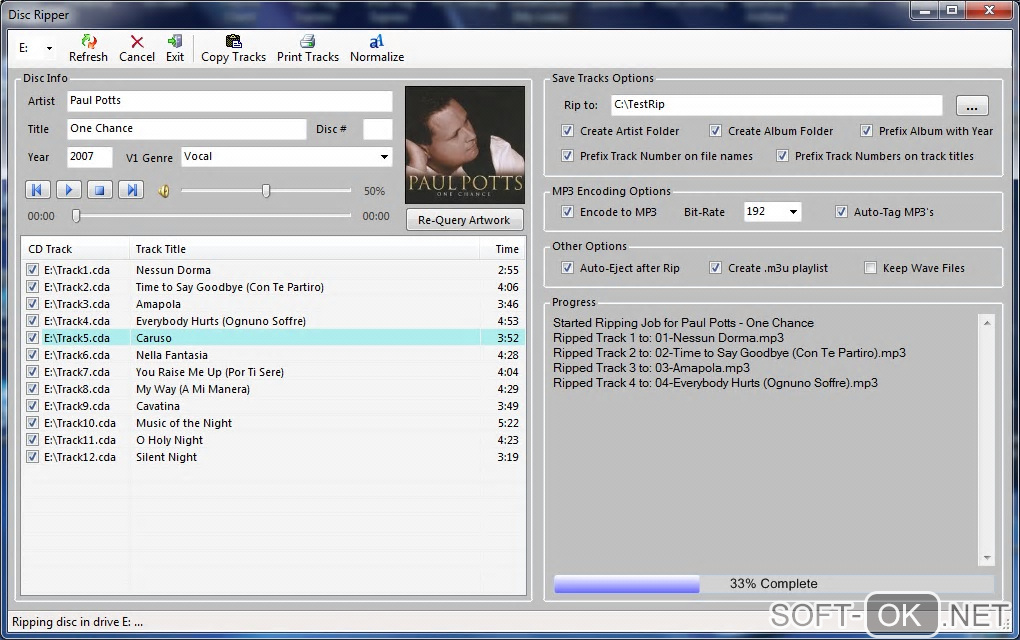Click the empty Disc # field
This screenshot has width=1020, height=640.
point(377,129)
